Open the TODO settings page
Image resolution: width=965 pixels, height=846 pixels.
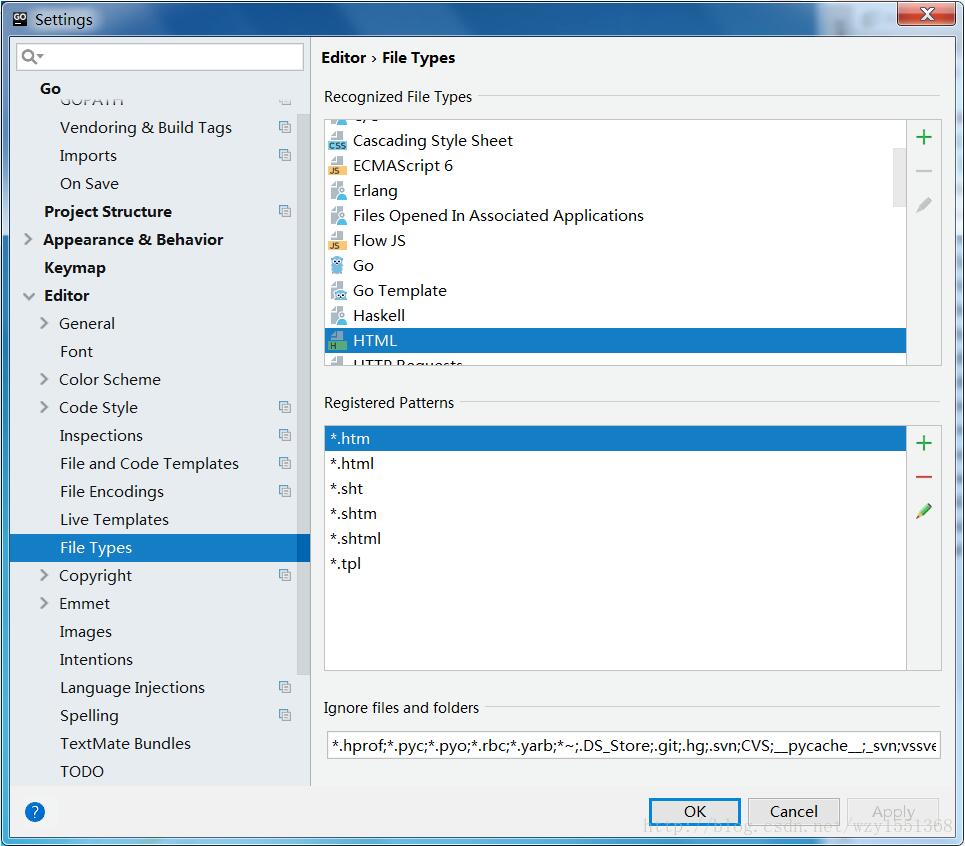pos(82,772)
